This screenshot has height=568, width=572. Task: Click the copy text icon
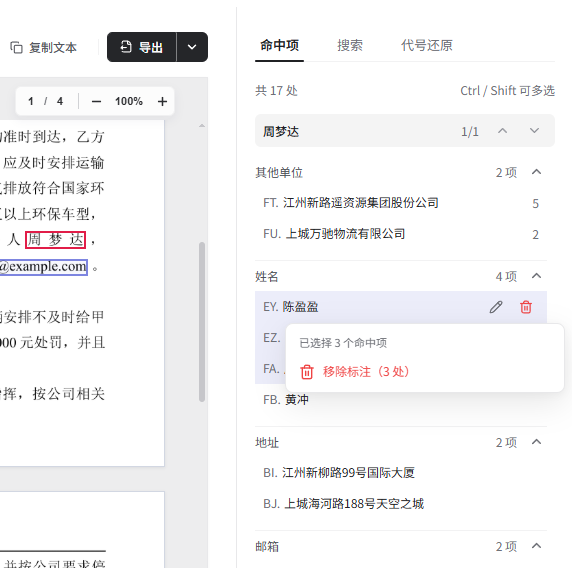coord(16,47)
